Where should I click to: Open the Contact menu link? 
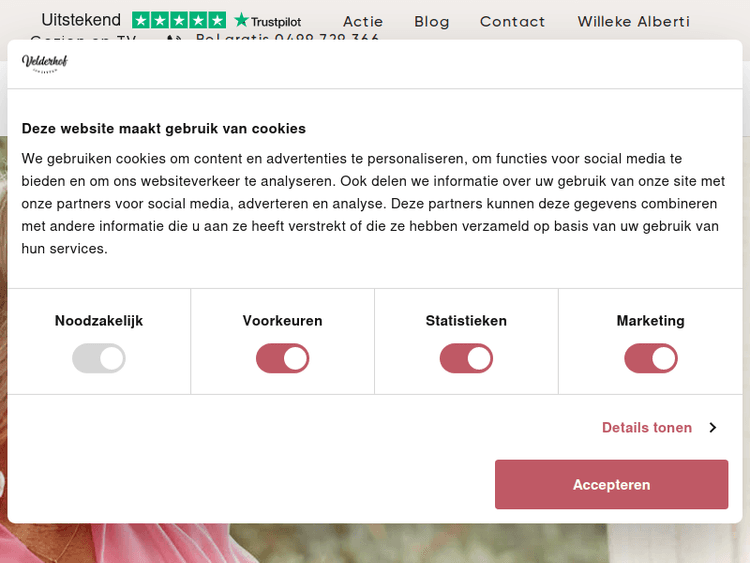[513, 22]
